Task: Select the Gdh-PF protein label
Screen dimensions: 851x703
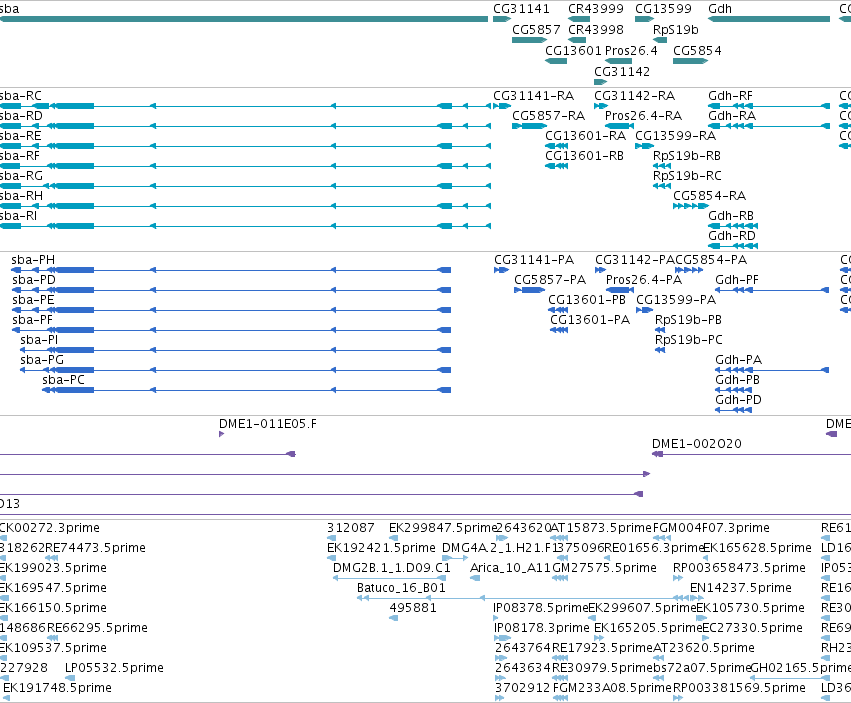Action: pos(736,280)
